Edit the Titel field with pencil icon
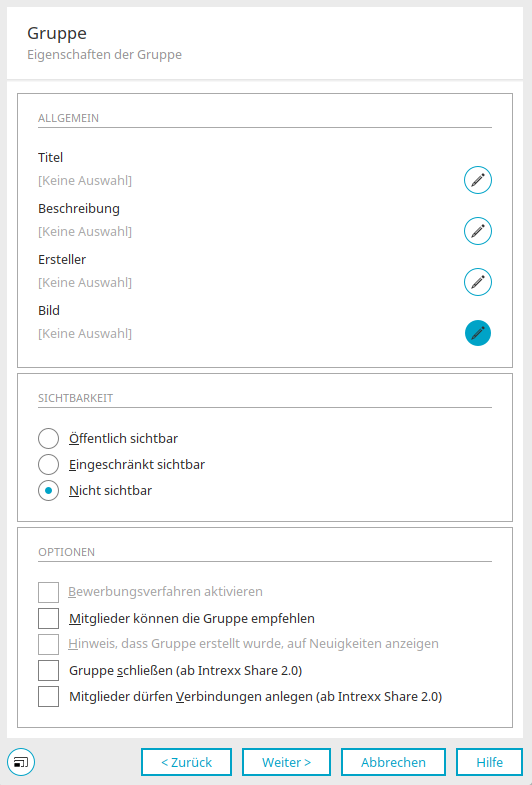This screenshot has width=532, height=785. (478, 180)
